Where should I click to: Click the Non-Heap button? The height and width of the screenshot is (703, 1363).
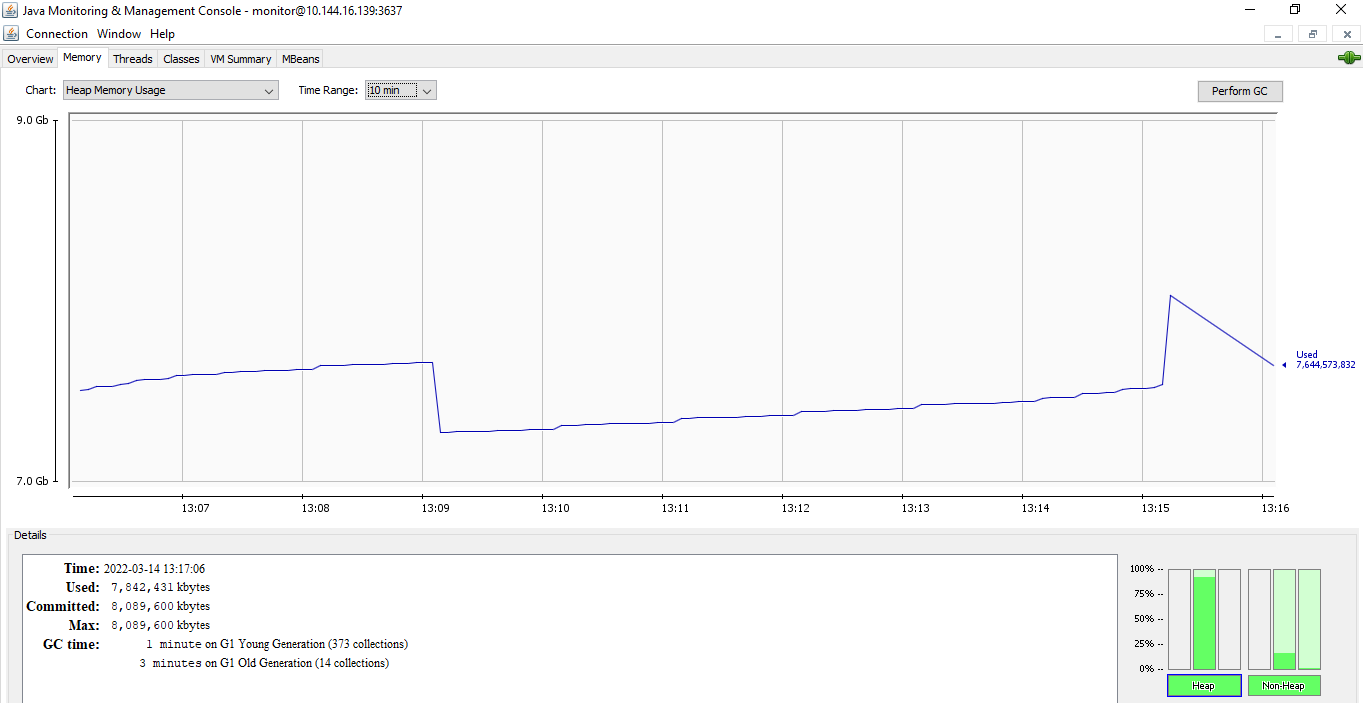pos(1283,686)
